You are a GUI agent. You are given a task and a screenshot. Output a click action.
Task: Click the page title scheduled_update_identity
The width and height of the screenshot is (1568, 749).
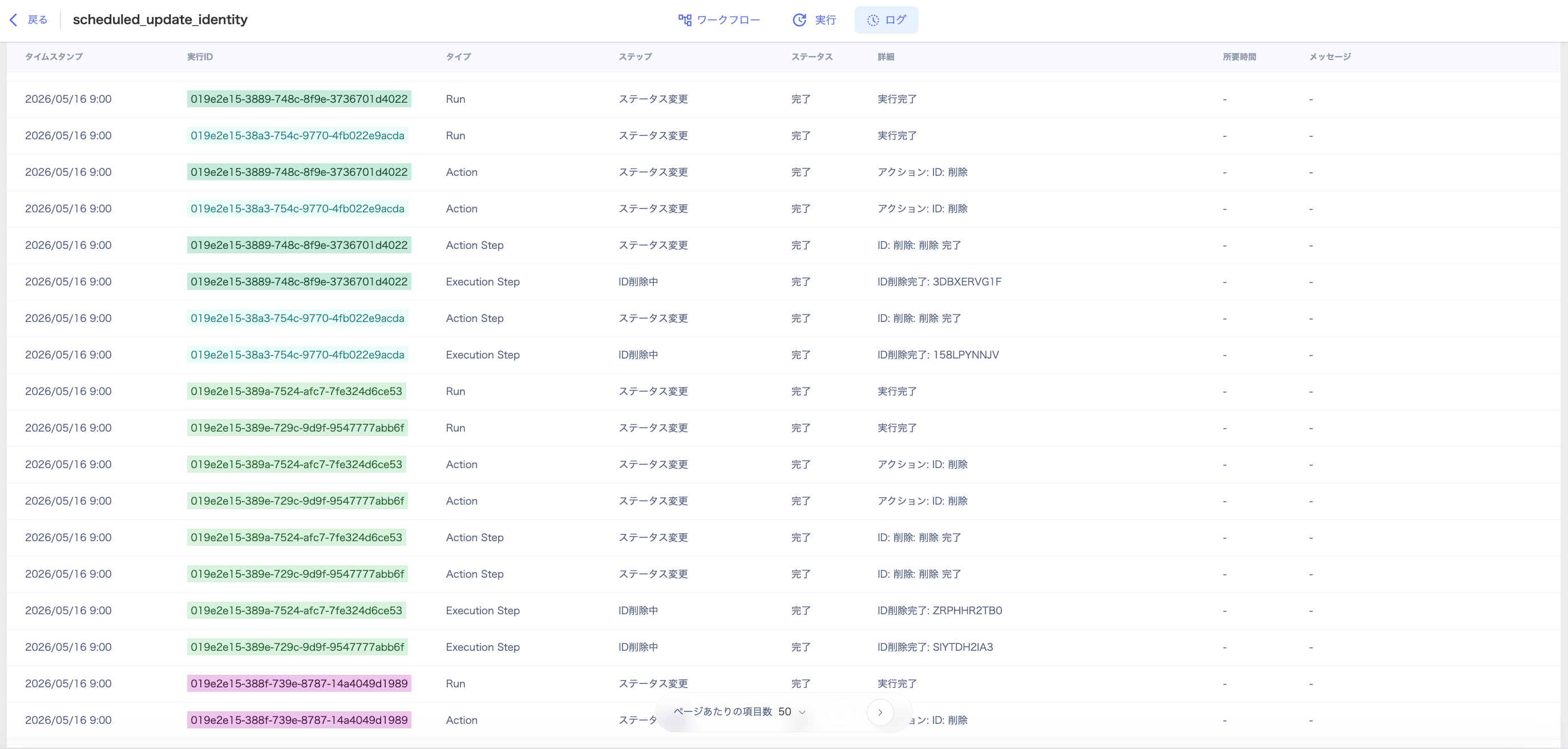pyautogui.click(x=160, y=19)
